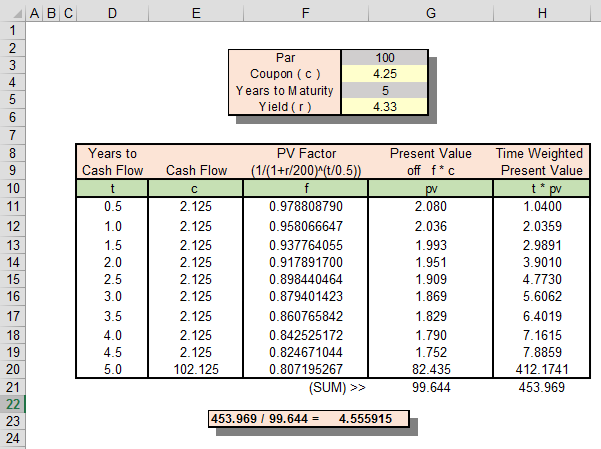Click the '(SUM) >>' label
Viewport: 601px width, 449px height.
pyautogui.click(x=337, y=387)
